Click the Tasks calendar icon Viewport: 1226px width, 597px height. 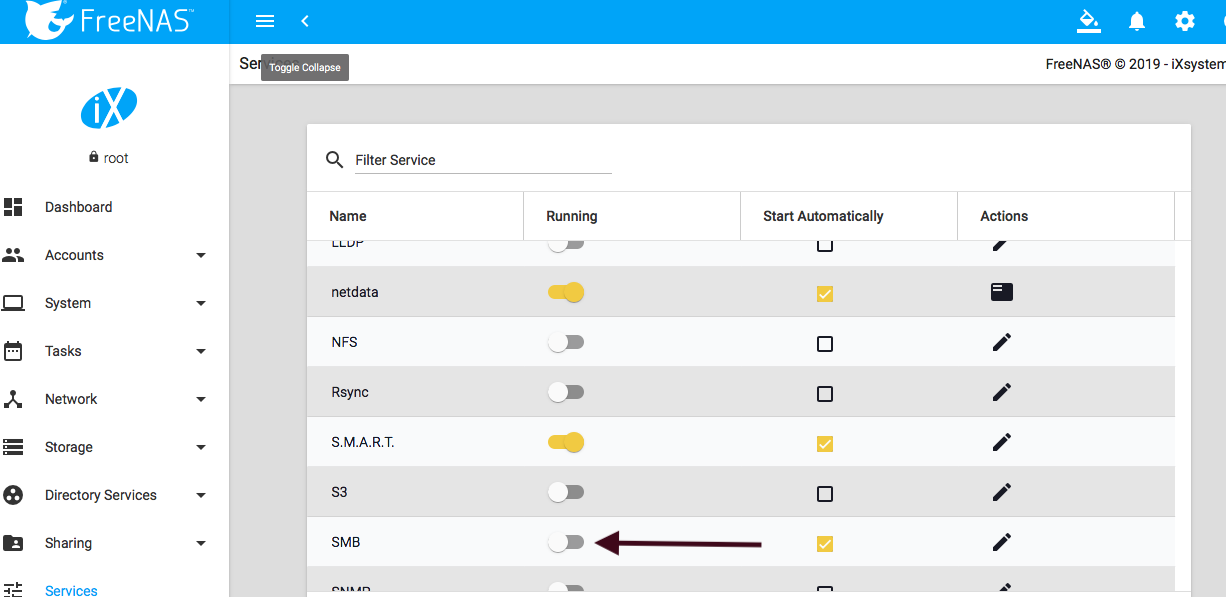(x=13, y=351)
